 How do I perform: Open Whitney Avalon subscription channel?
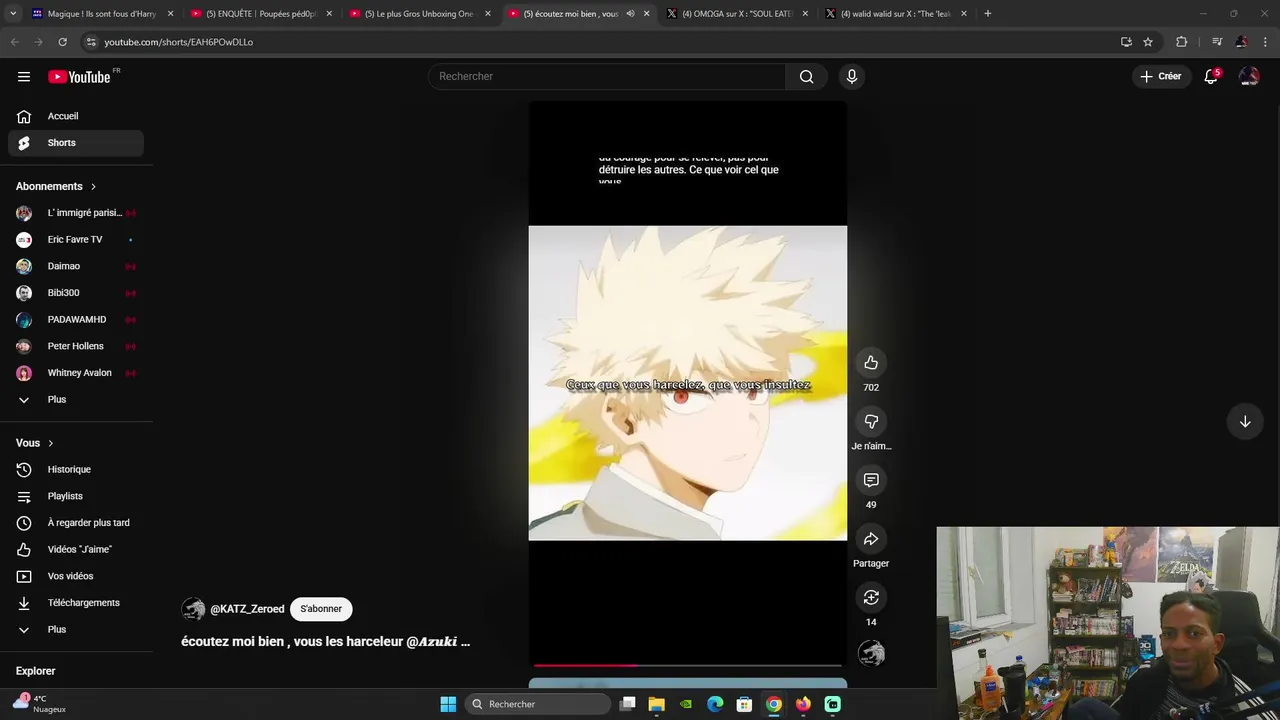76,373
